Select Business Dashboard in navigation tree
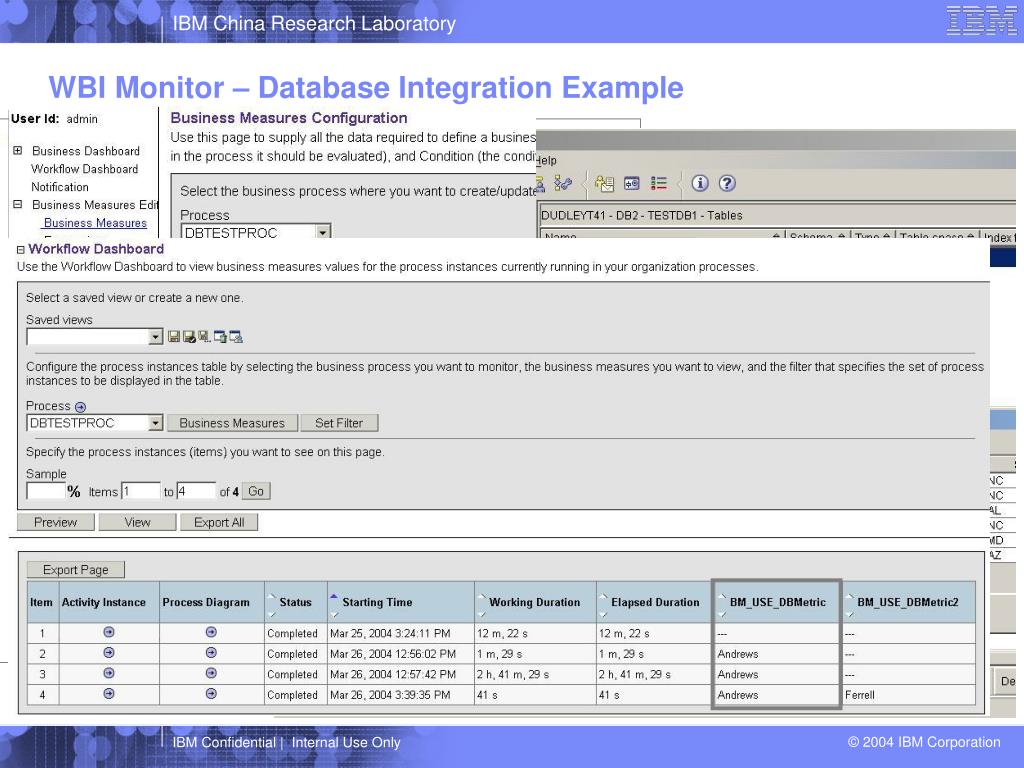 pos(86,151)
